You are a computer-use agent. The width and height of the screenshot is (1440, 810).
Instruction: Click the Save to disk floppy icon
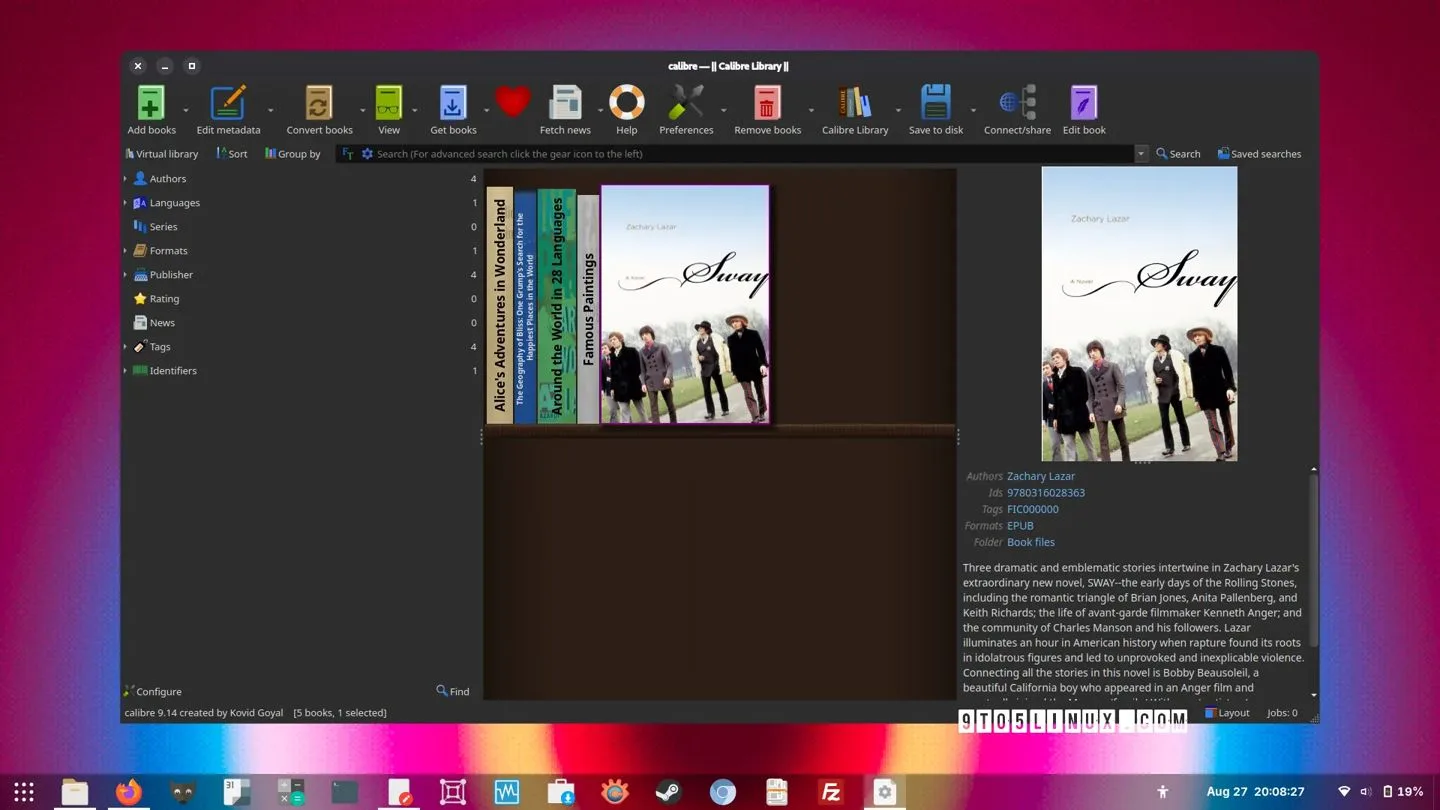(935, 103)
